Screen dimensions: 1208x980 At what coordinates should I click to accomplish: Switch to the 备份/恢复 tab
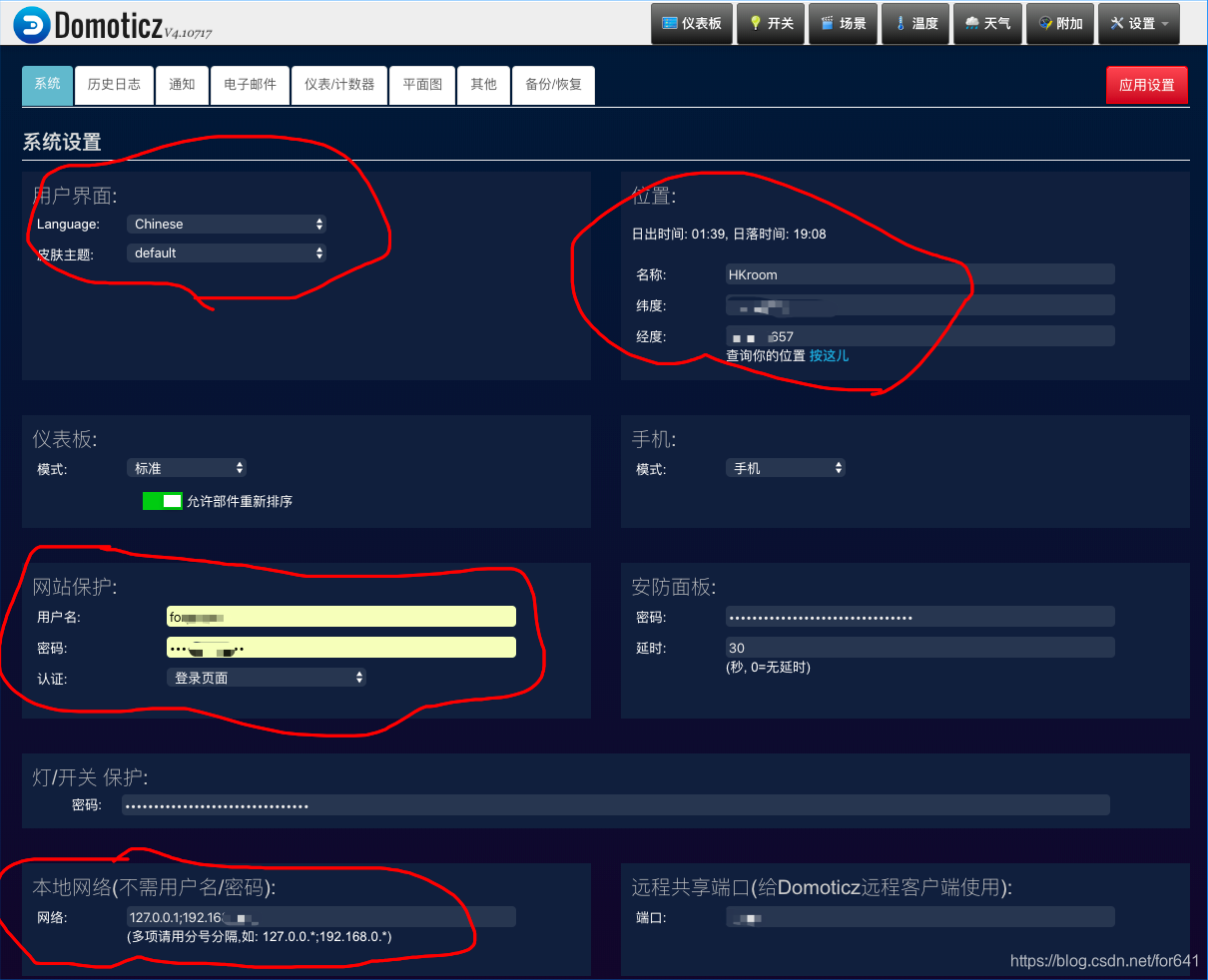[x=553, y=85]
